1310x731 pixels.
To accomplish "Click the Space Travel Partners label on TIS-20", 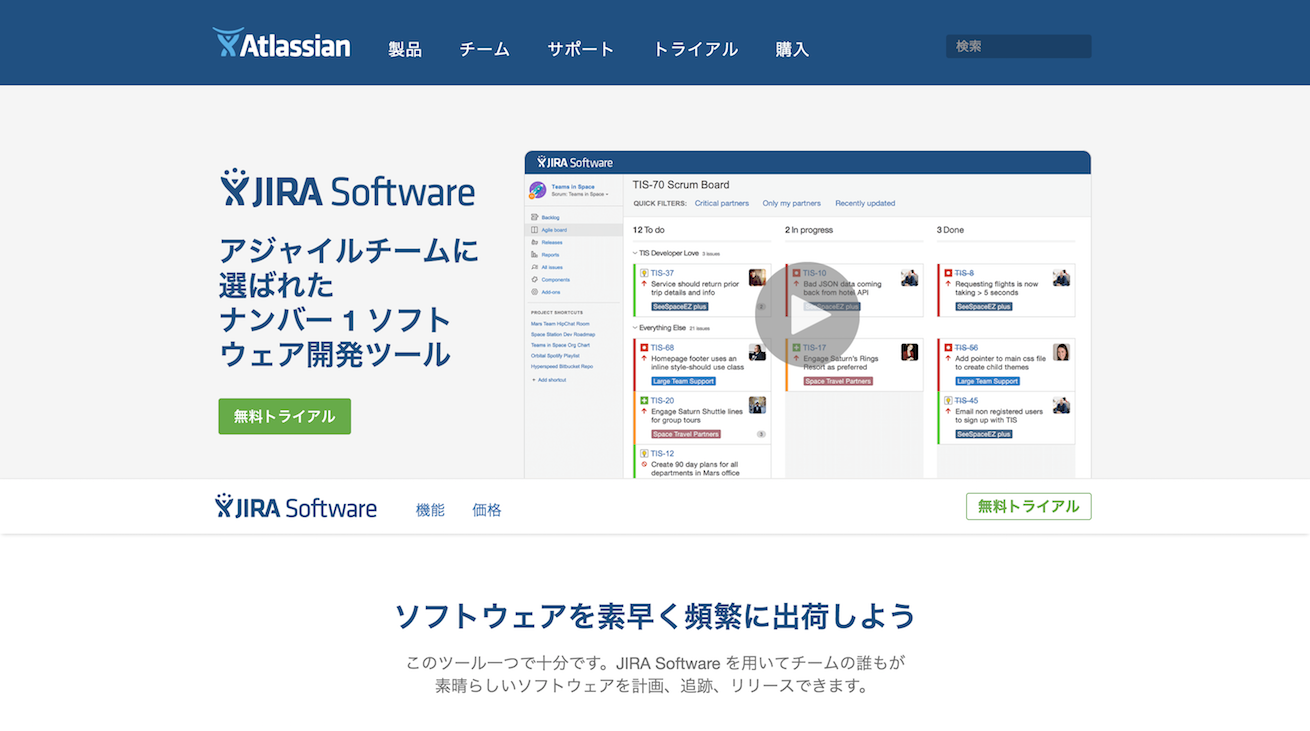I will click(x=686, y=434).
